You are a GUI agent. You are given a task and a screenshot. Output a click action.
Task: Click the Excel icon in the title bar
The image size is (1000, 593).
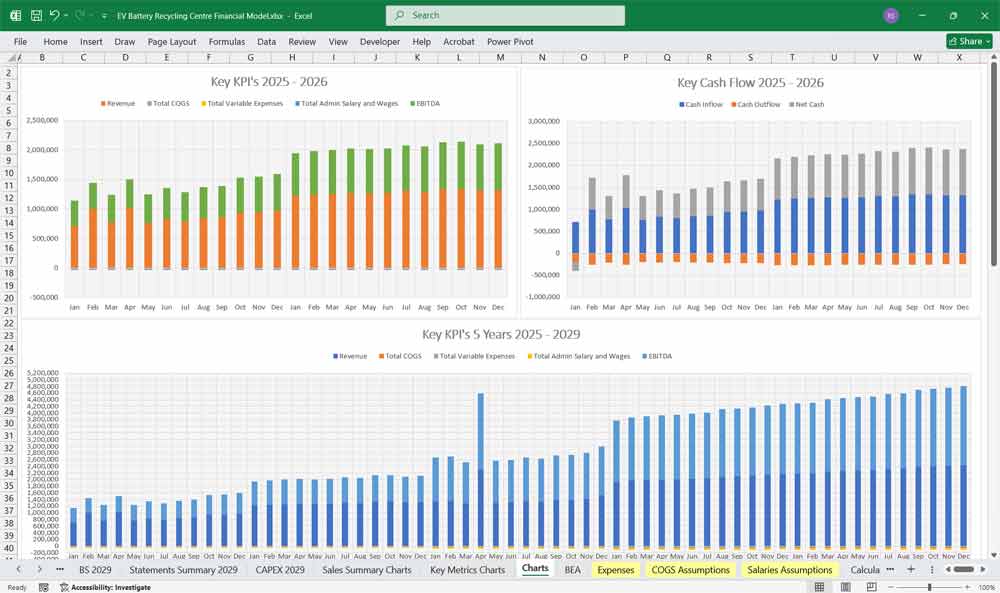tap(14, 15)
